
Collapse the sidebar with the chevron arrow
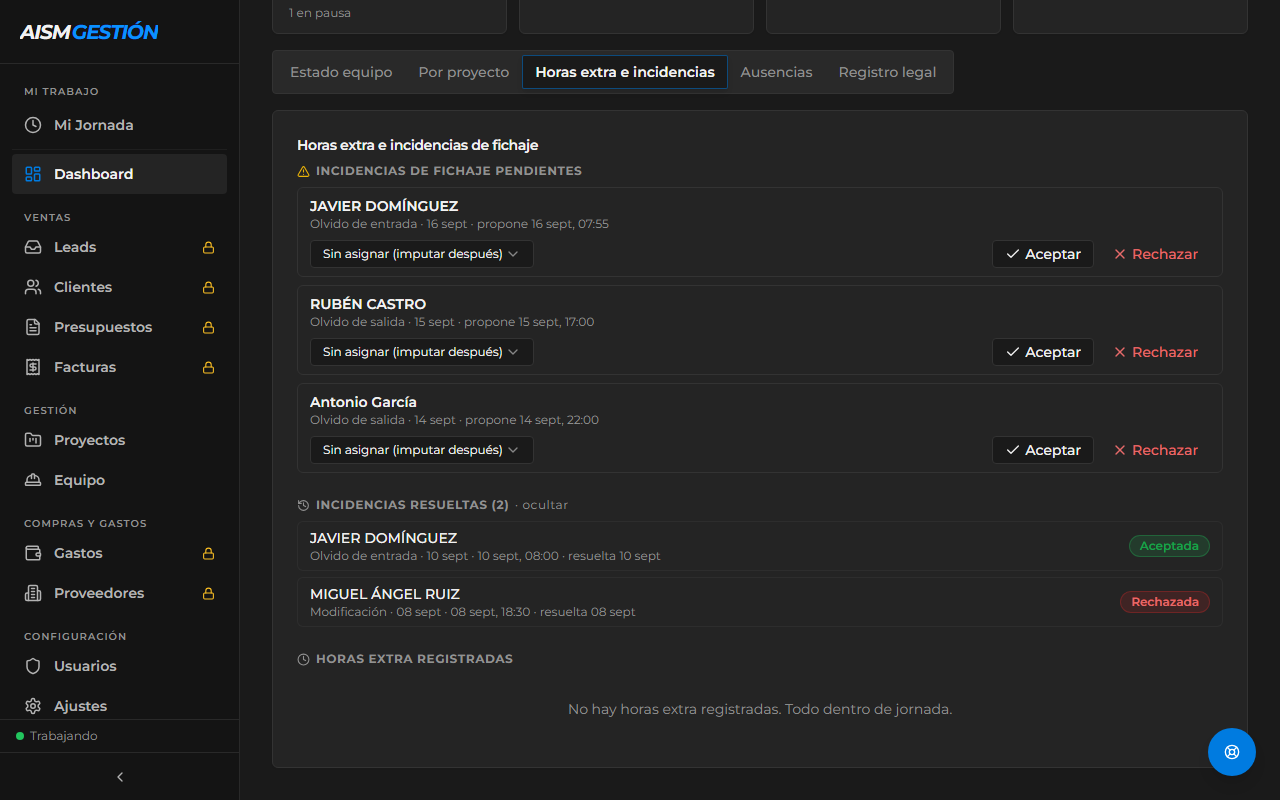pos(120,777)
